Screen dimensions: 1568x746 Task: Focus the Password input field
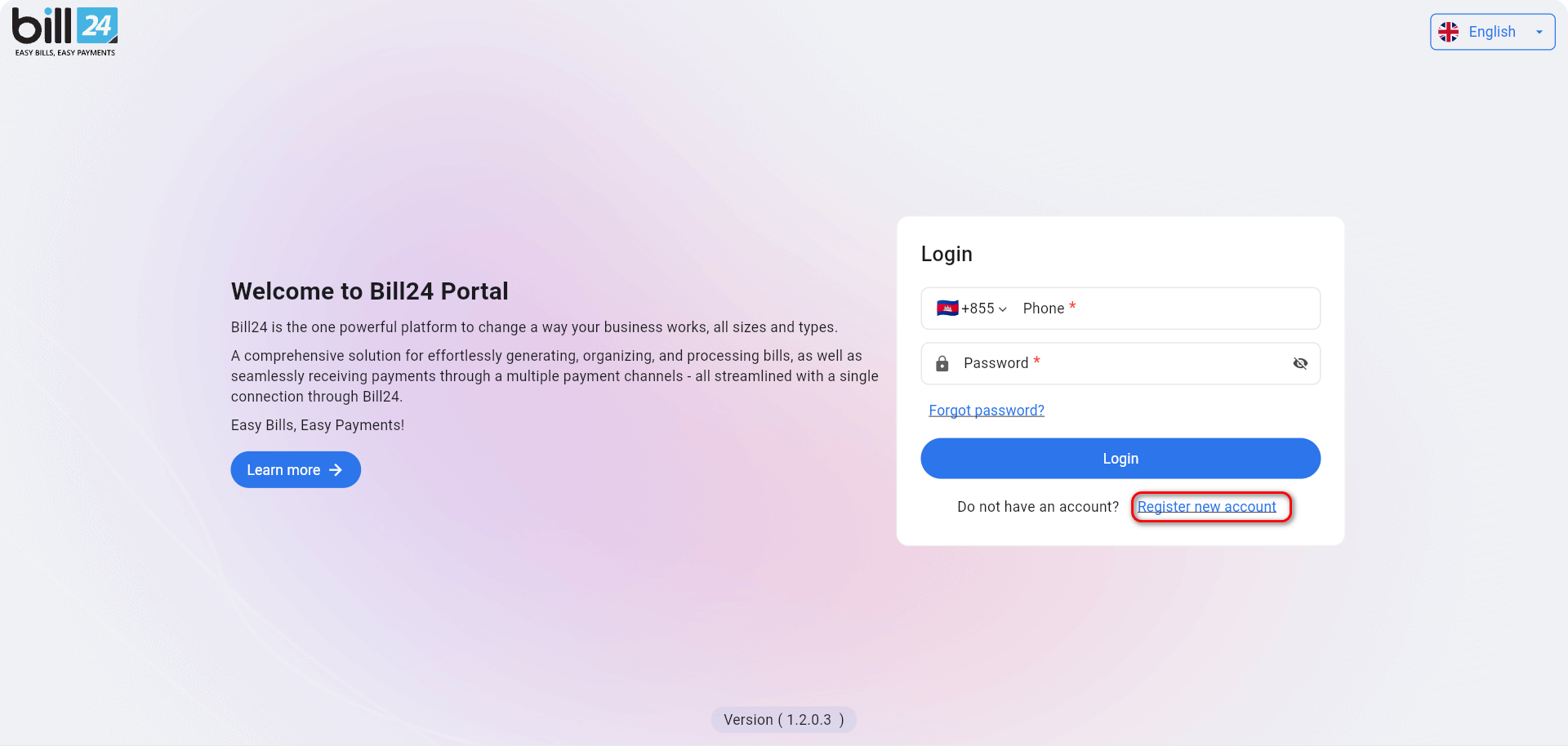pyautogui.click(x=1119, y=363)
